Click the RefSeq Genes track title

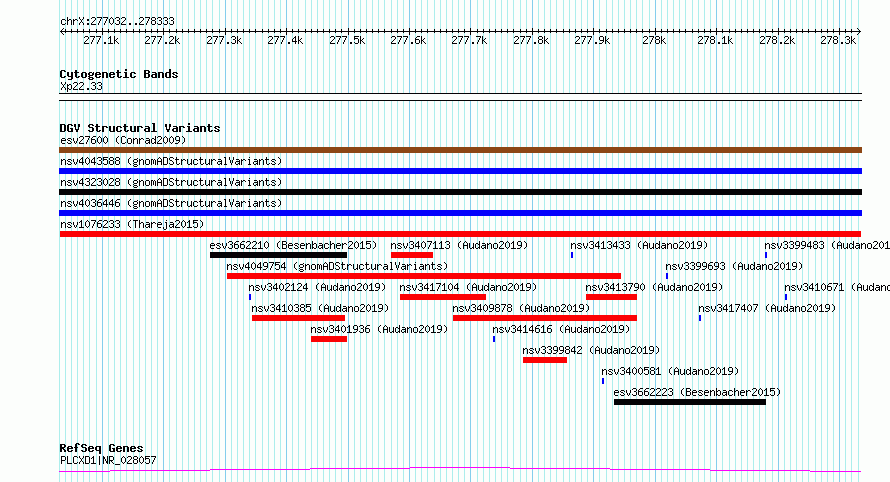102,449
